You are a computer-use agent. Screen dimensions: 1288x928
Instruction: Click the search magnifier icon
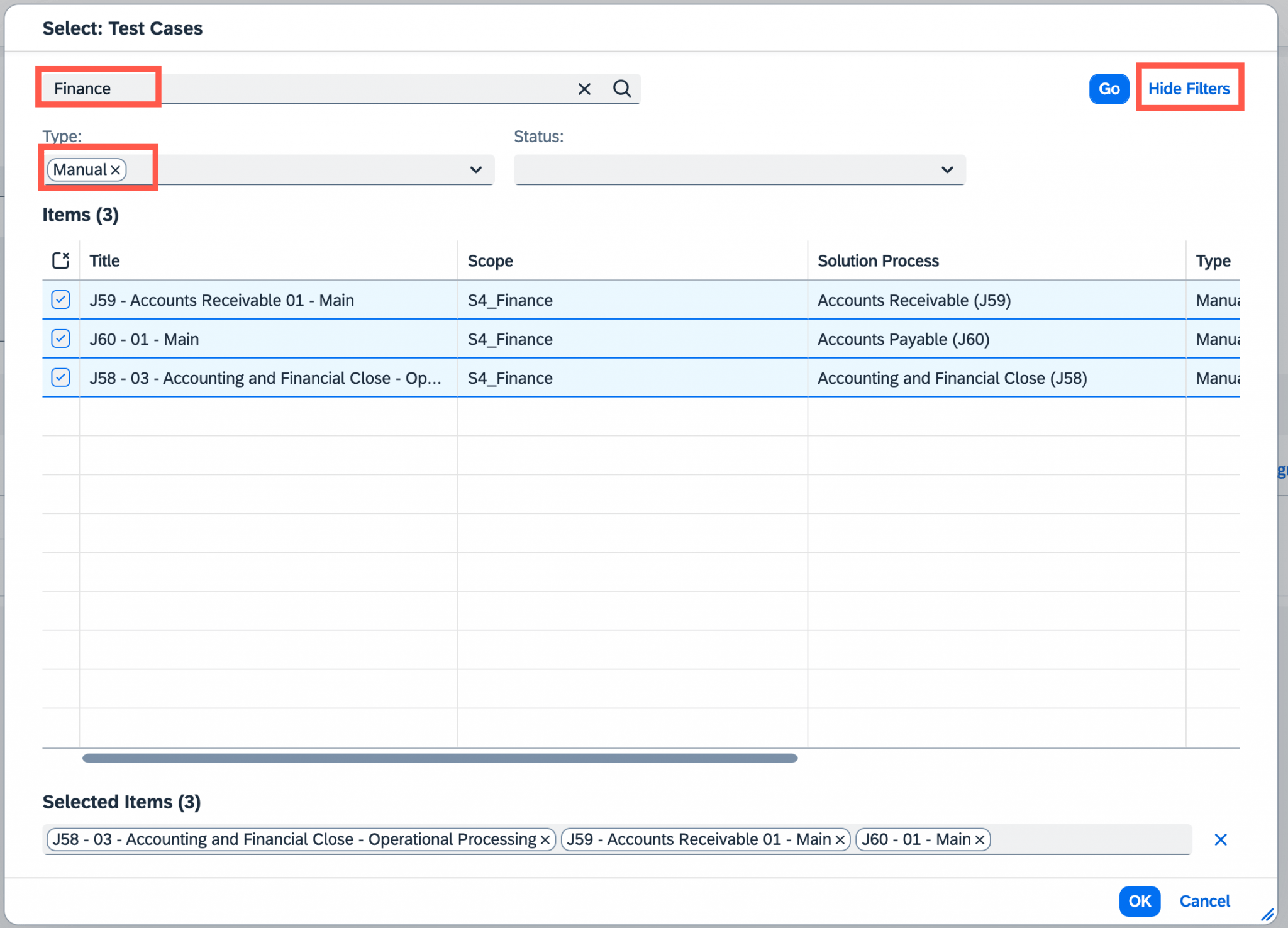coord(622,89)
